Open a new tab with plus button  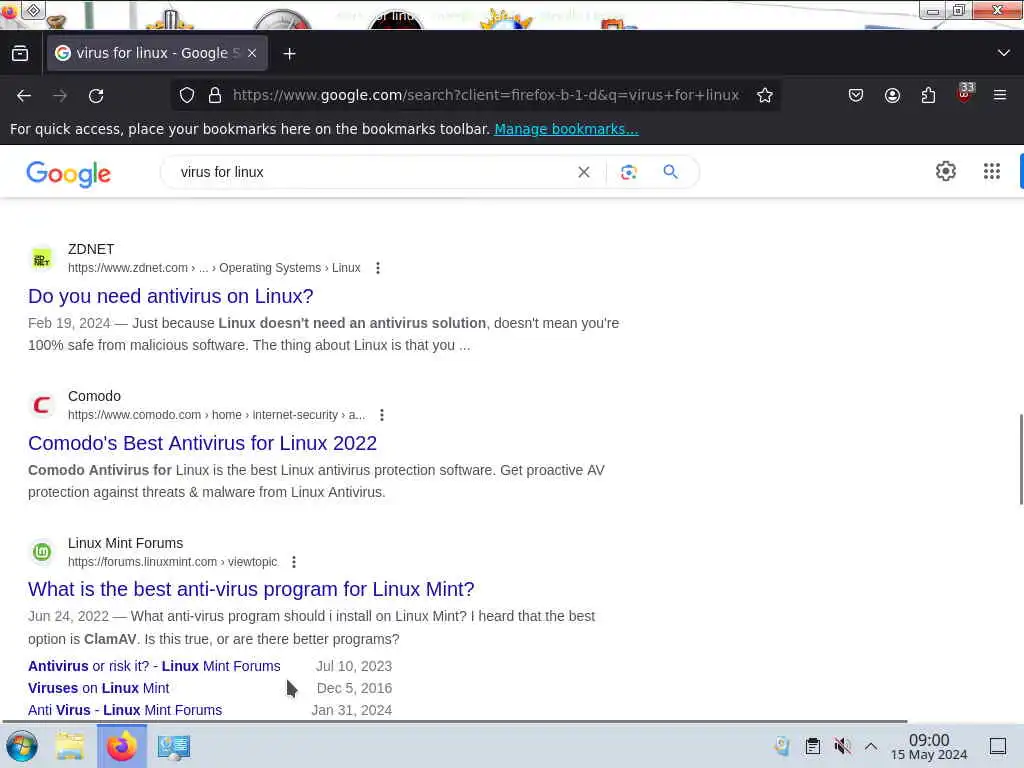(289, 54)
